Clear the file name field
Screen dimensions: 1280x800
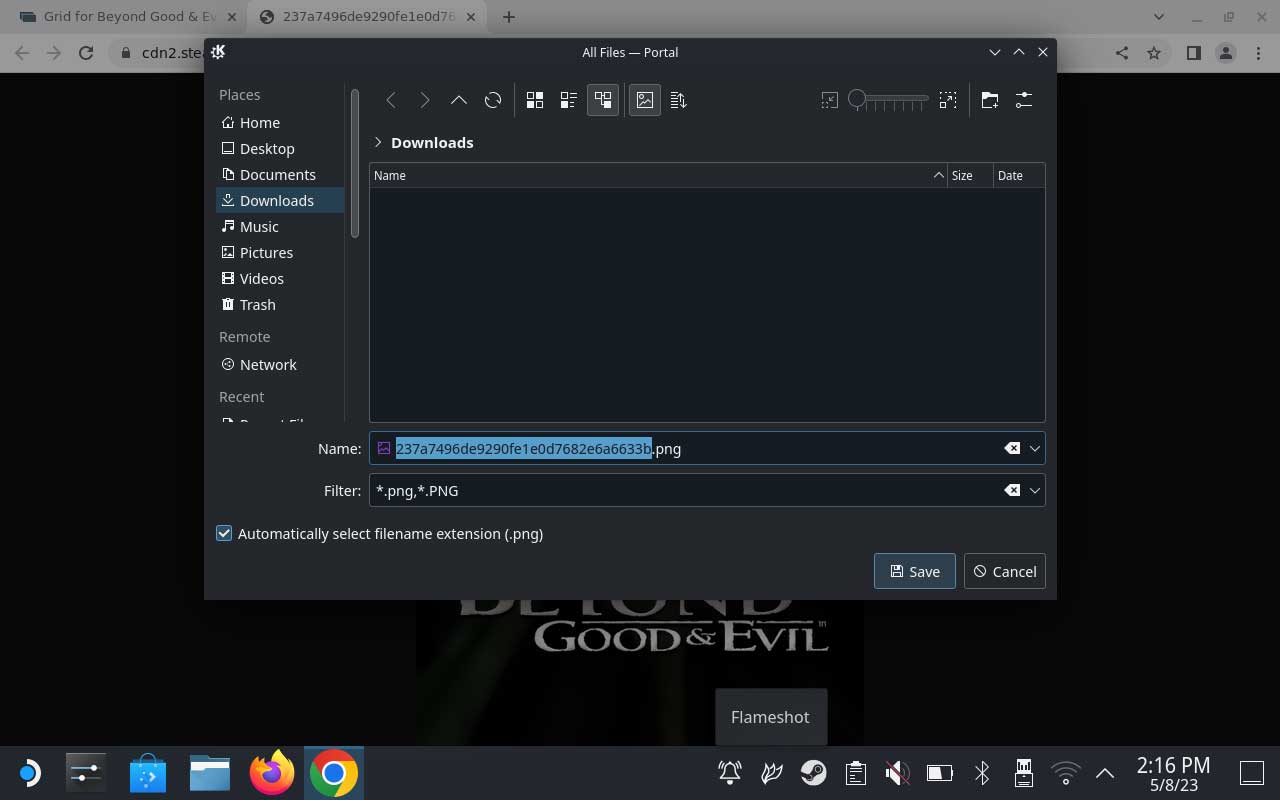click(1012, 448)
